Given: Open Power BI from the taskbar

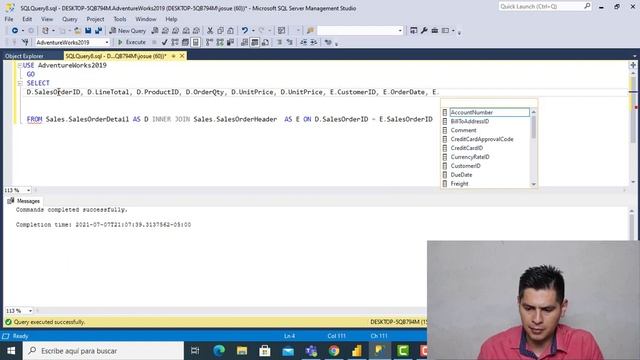Looking at the screenshot, I should pos(357,351).
